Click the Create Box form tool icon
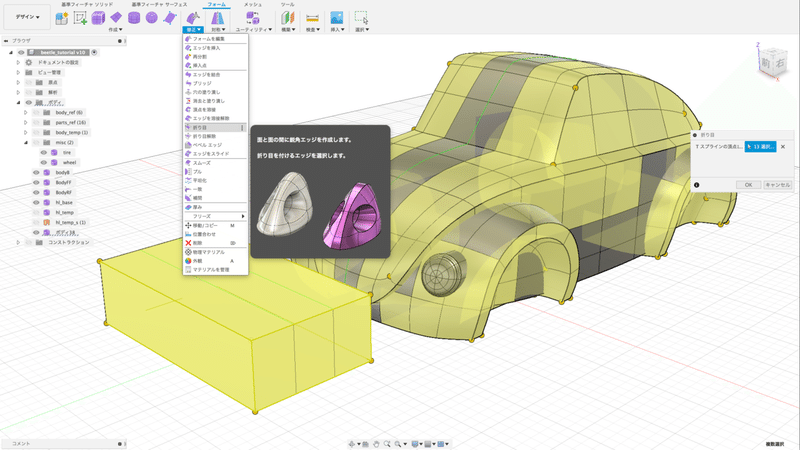The width and height of the screenshot is (800, 450). coord(99,18)
